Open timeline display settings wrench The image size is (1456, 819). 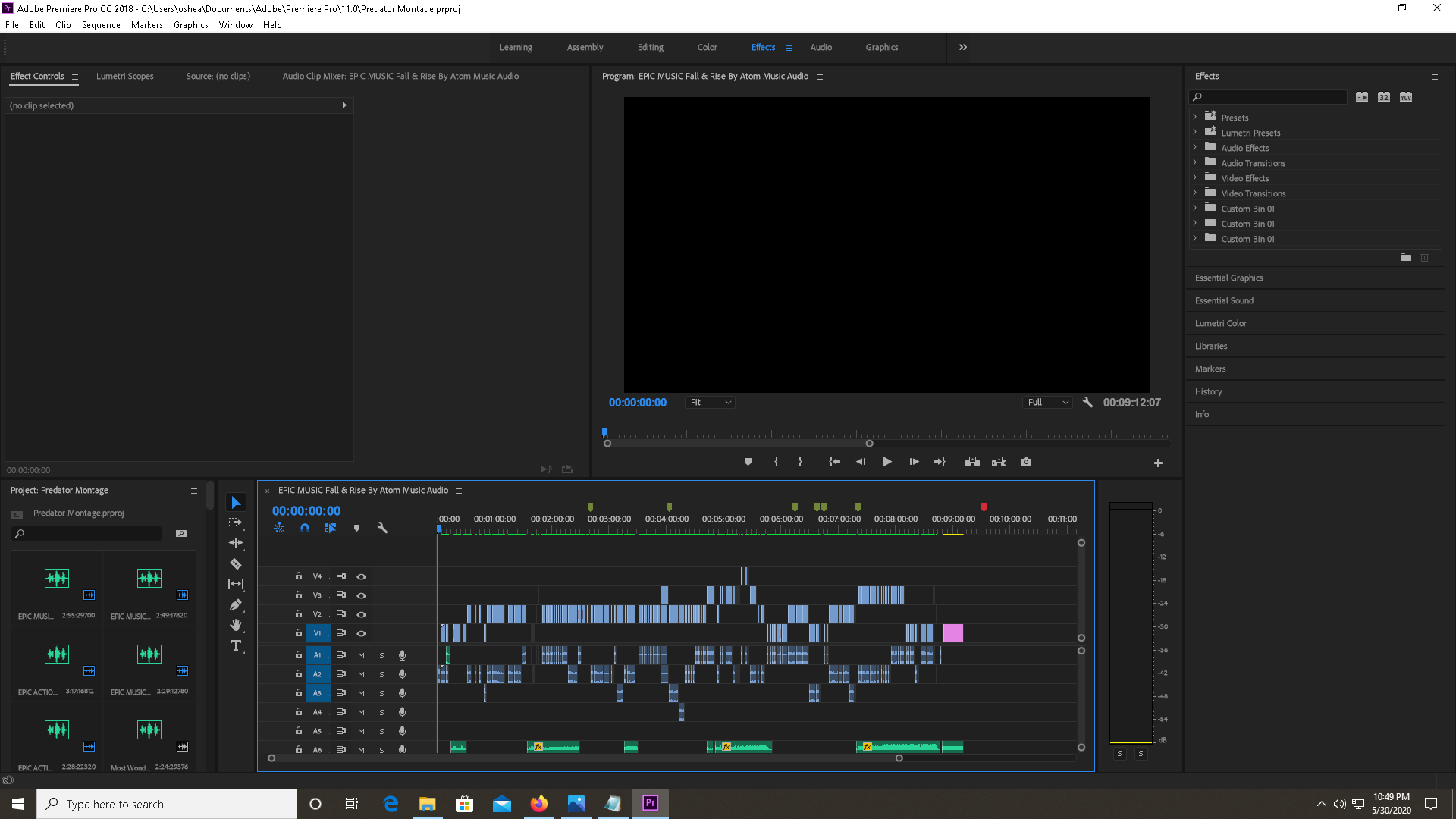pos(382,528)
